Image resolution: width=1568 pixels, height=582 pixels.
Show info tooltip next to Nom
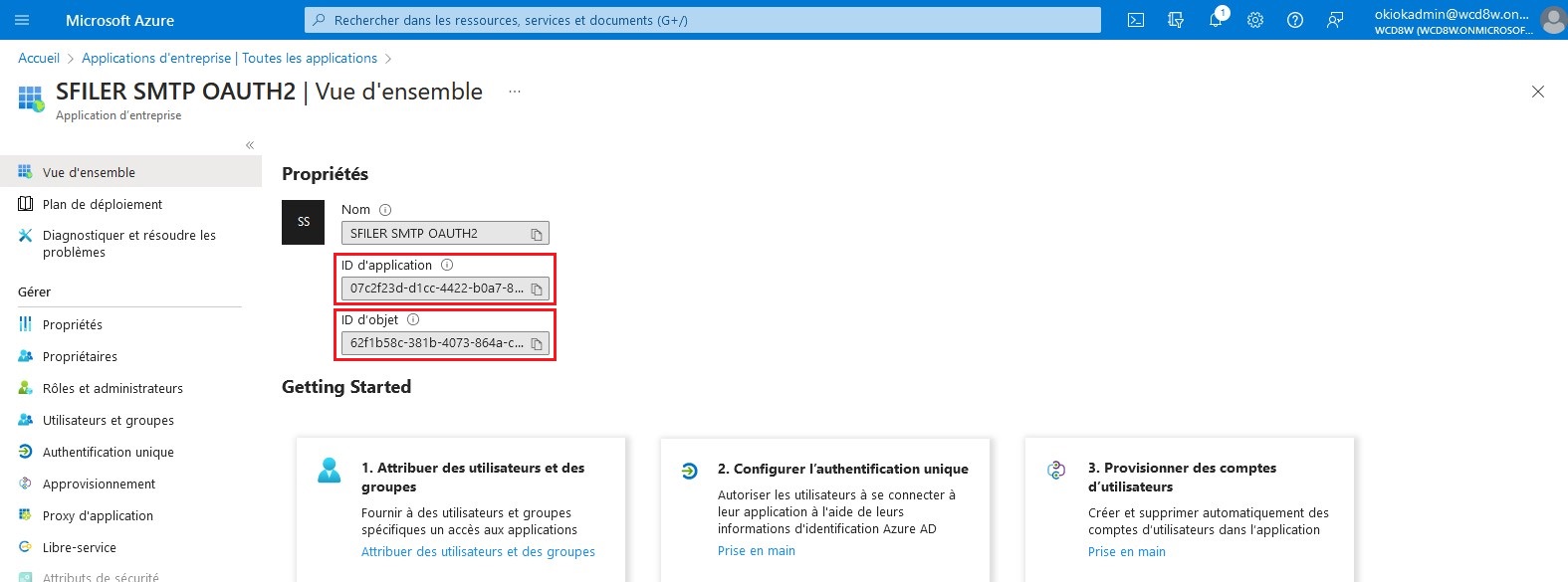(x=385, y=210)
